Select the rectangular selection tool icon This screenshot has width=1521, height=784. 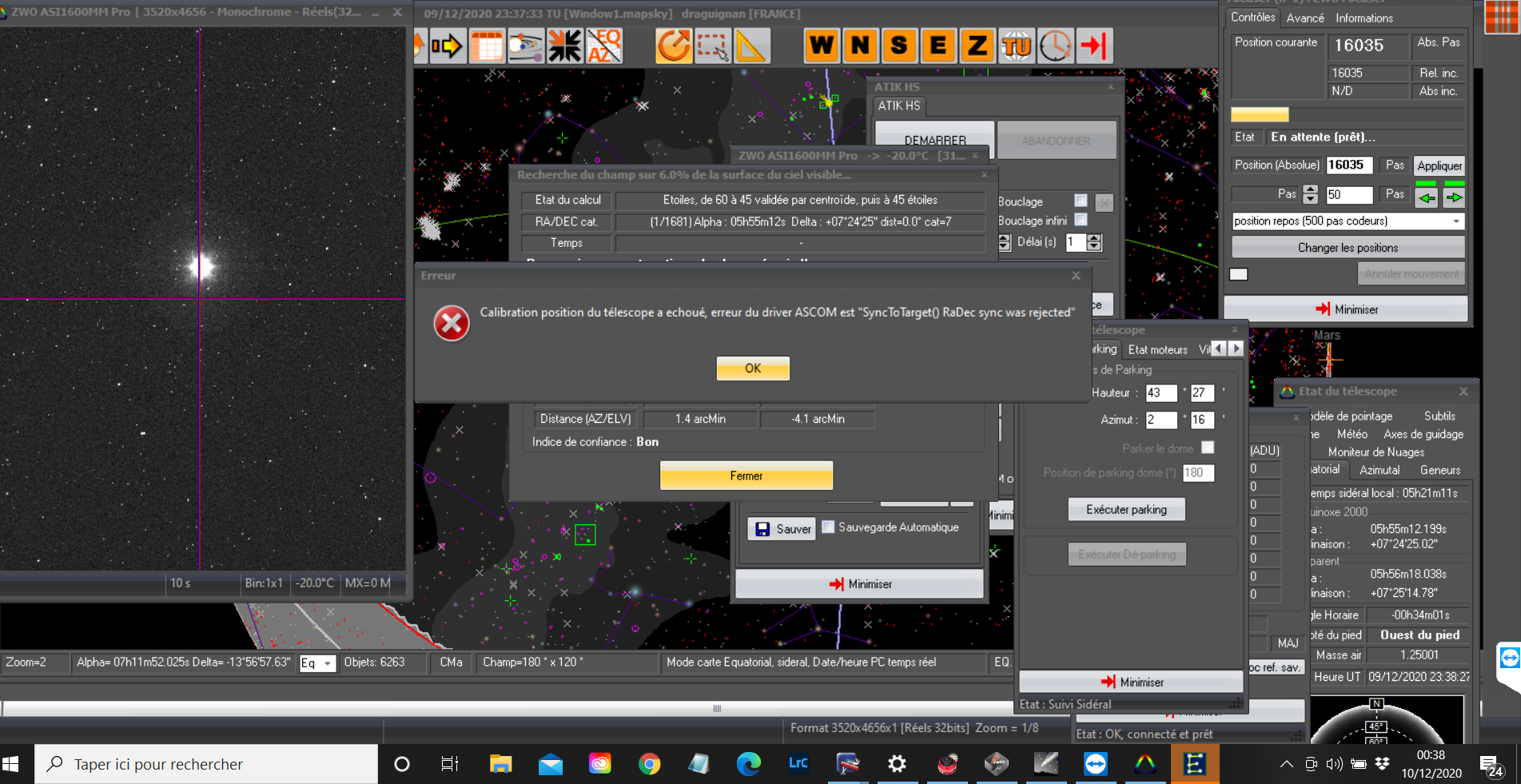tap(712, 46)
